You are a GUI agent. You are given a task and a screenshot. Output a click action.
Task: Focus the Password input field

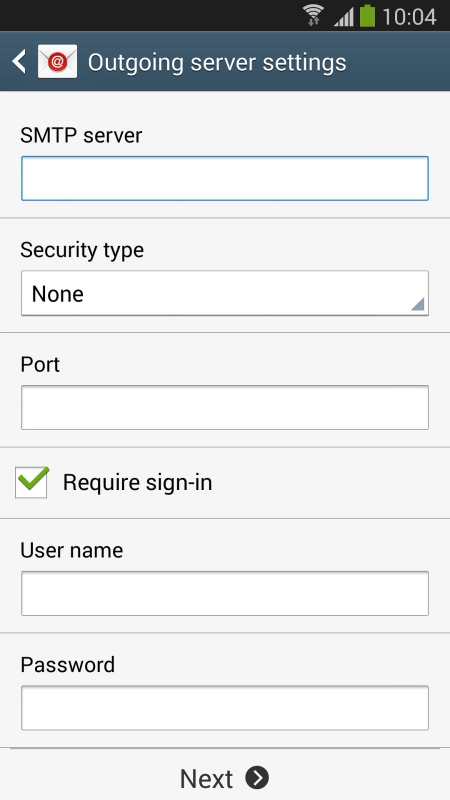pos(224,708)
